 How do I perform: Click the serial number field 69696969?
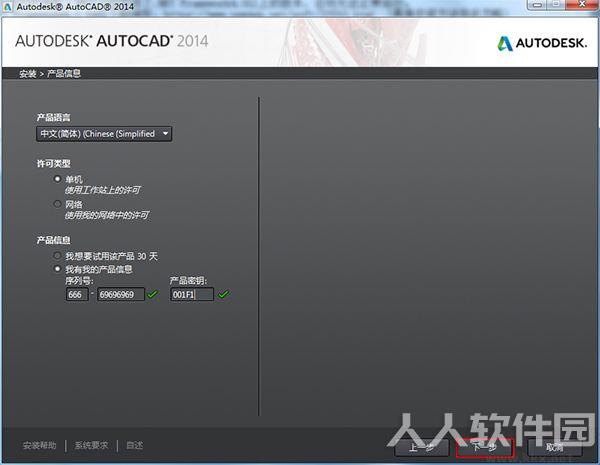[121, 294]
